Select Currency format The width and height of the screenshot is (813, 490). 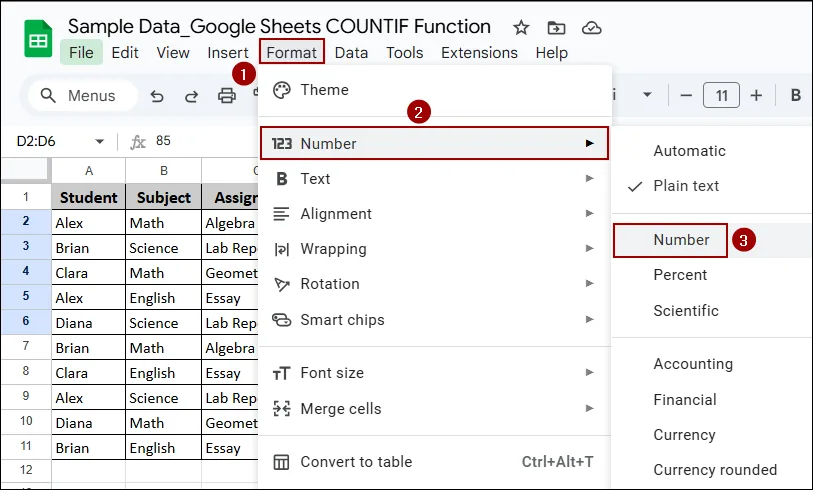point(712,435)
